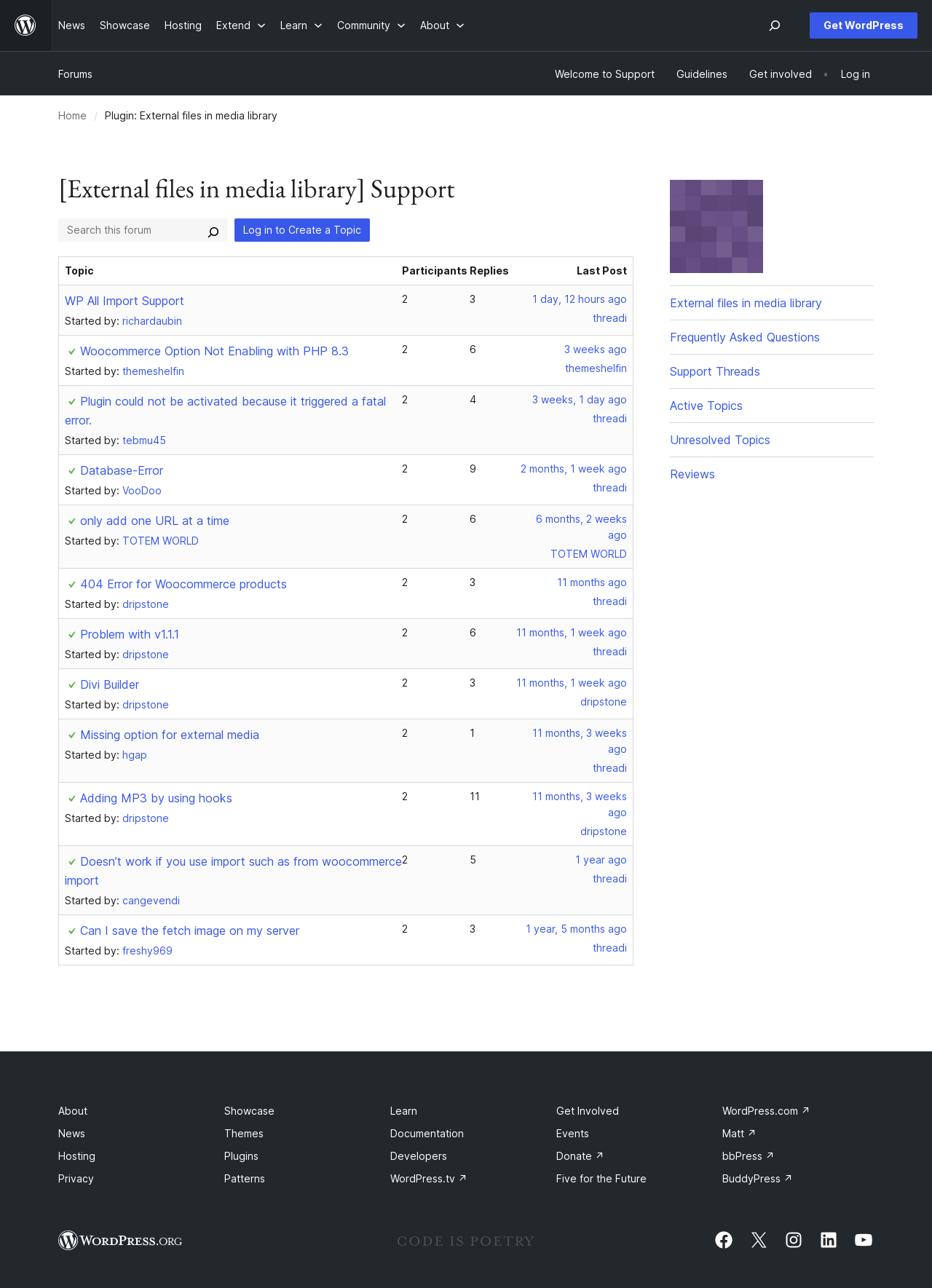Open Events link in footer
Image resolution: width=932 pixels, height=1288 pixels.
point(572,1134)
